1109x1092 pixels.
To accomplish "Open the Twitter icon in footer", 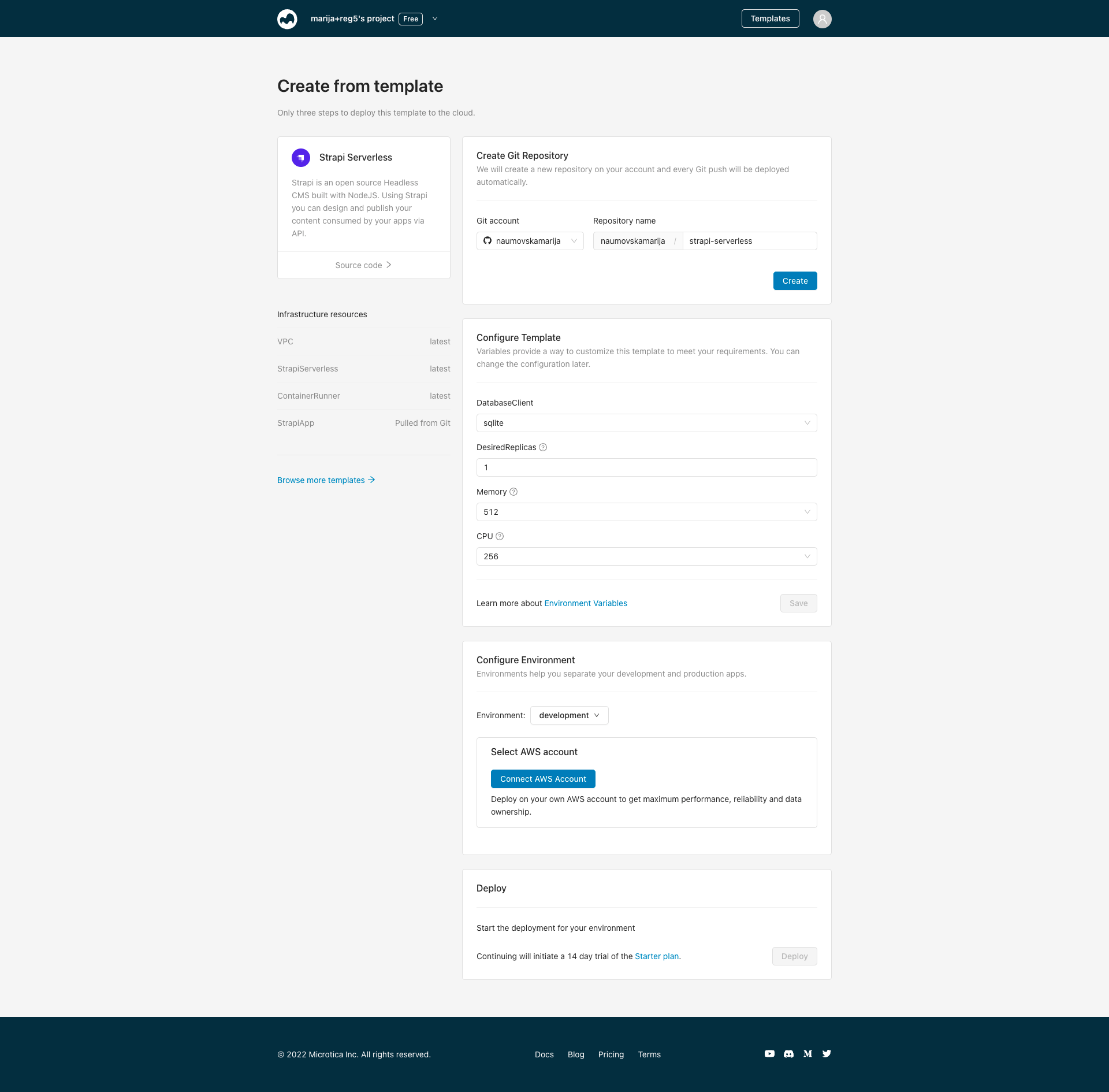I will (827, 1054).
